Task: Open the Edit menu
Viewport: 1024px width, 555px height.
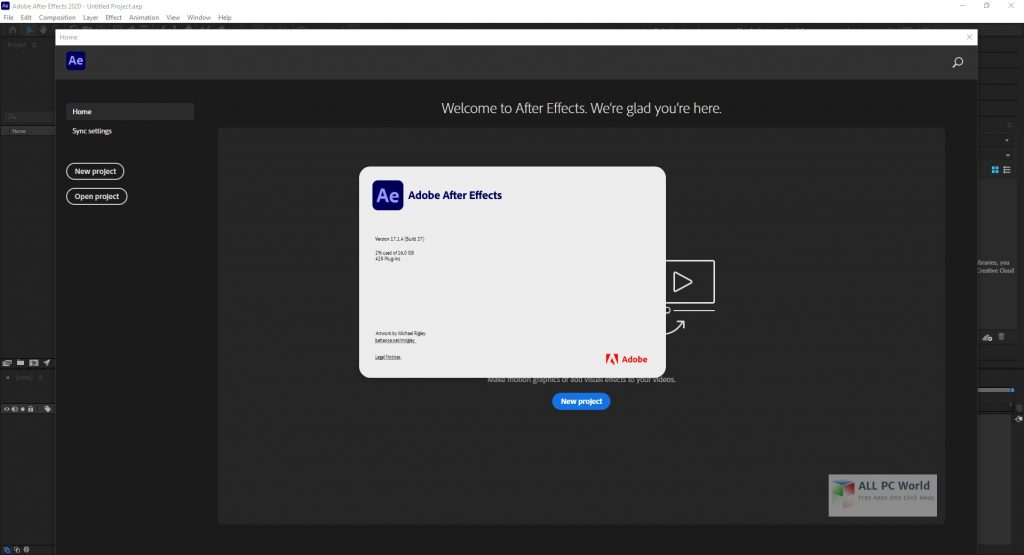Action: (x=26, y=18)
